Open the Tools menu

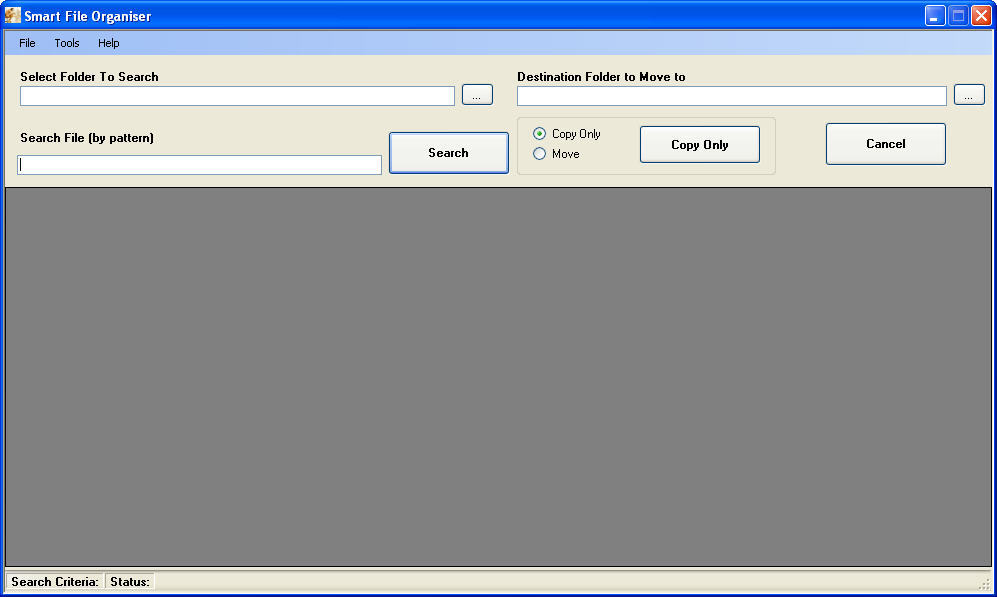coord(66,43)
